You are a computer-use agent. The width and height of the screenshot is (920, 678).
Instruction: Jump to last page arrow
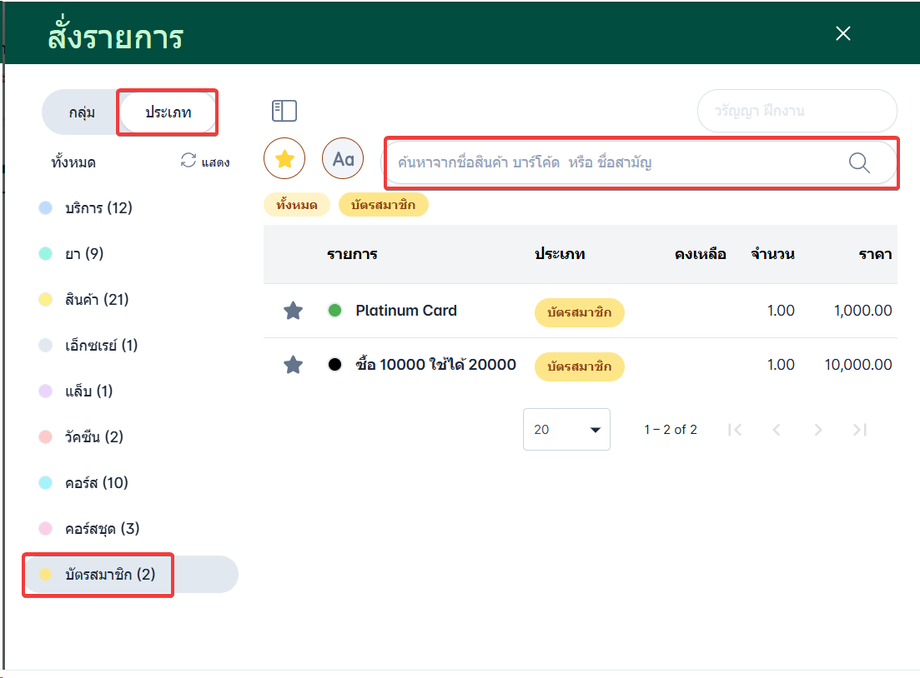click(x=859, y=430)
